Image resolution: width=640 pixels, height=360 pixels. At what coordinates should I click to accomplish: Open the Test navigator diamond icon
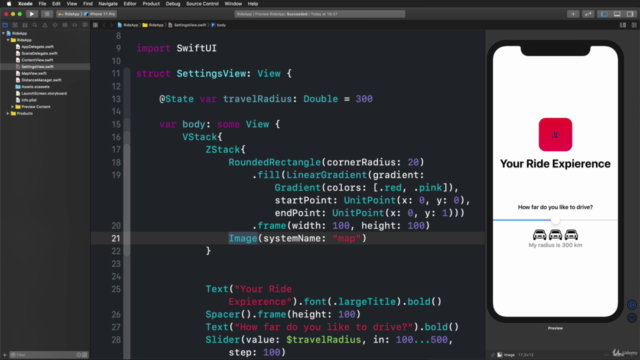55,25
